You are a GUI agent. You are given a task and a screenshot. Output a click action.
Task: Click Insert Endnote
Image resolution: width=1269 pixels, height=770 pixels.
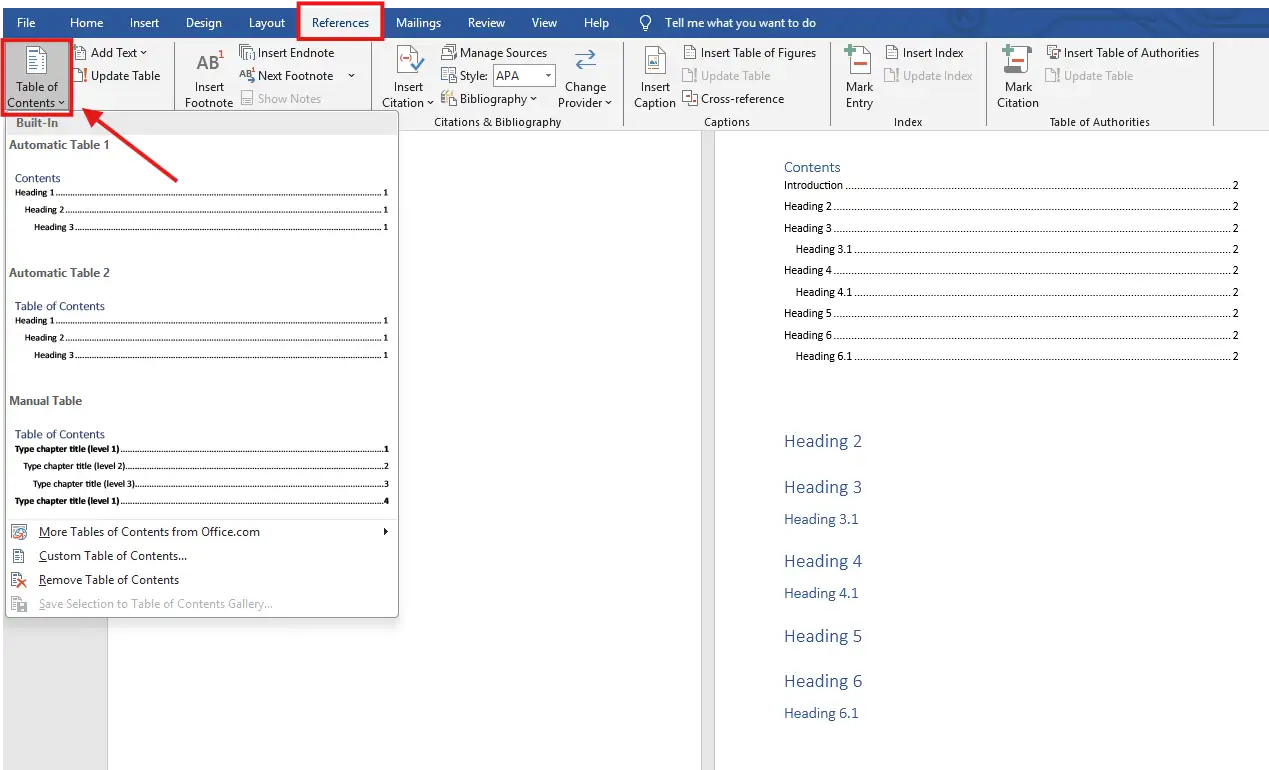pyautogui.click(x=287, y=52)
